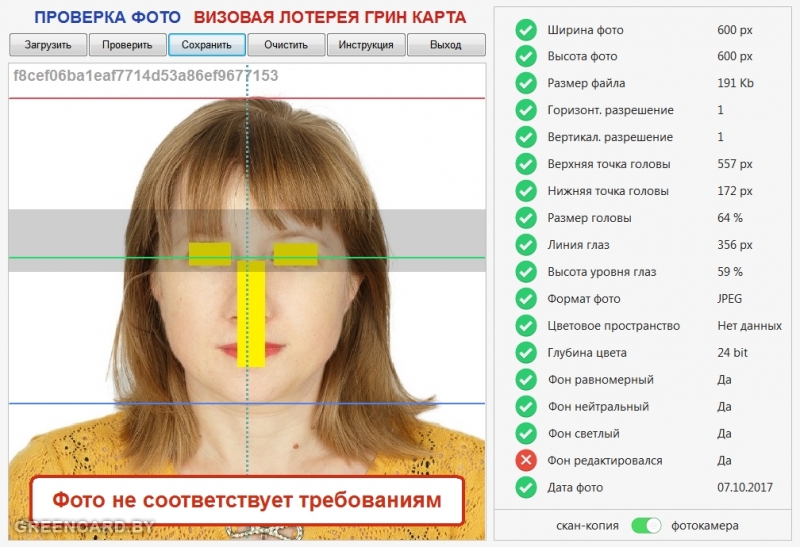
Task: Click the file hash text above the photo
Action: [x=146, y=76]
